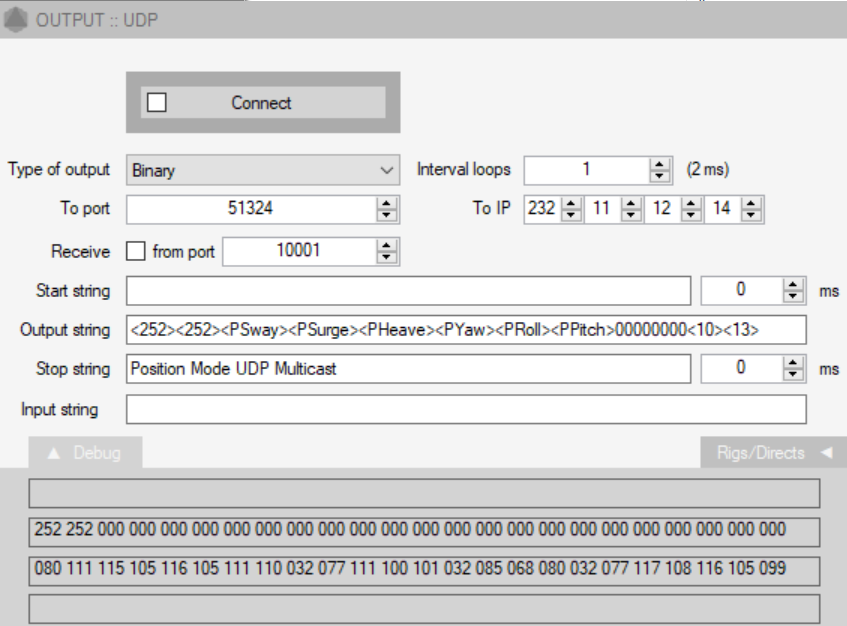Click the Output string field

pos(465,330)
